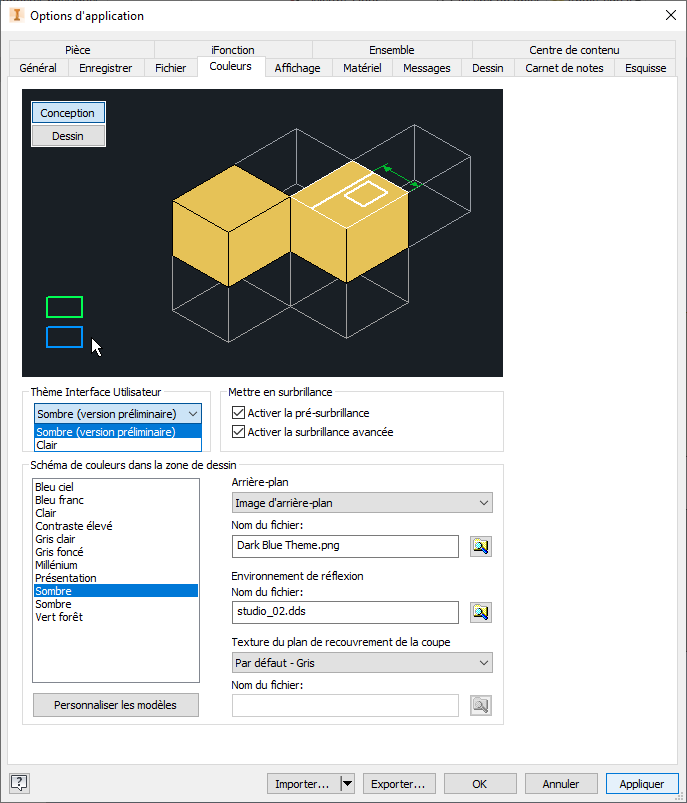Image resolution: width=687 pixels, height=803 pixels.
Task: Toggle Activer la surbrillance avancée checkbox
Action: 238,432
